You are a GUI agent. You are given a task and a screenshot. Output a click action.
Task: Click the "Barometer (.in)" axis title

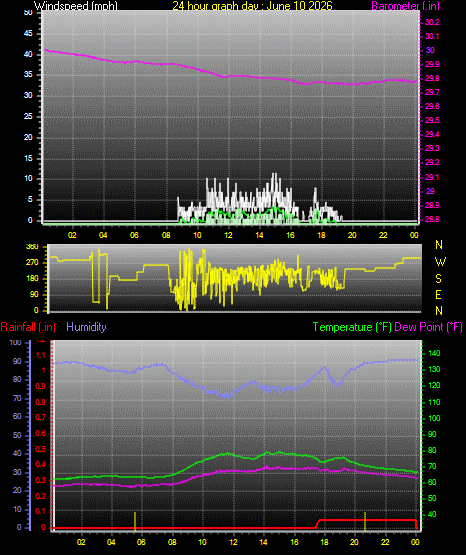[405, 6]
